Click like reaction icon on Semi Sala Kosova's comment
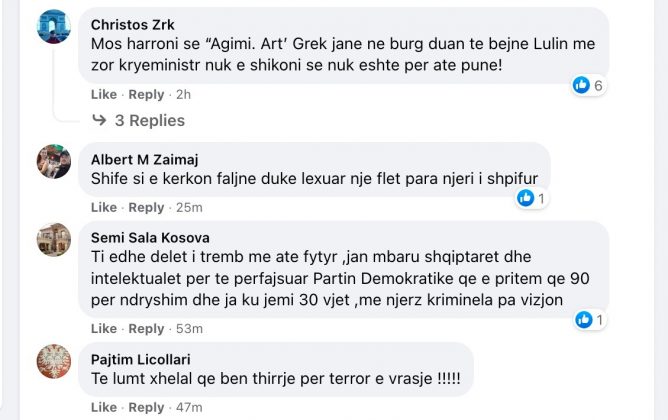668x420 pixels. click(584, 319)
